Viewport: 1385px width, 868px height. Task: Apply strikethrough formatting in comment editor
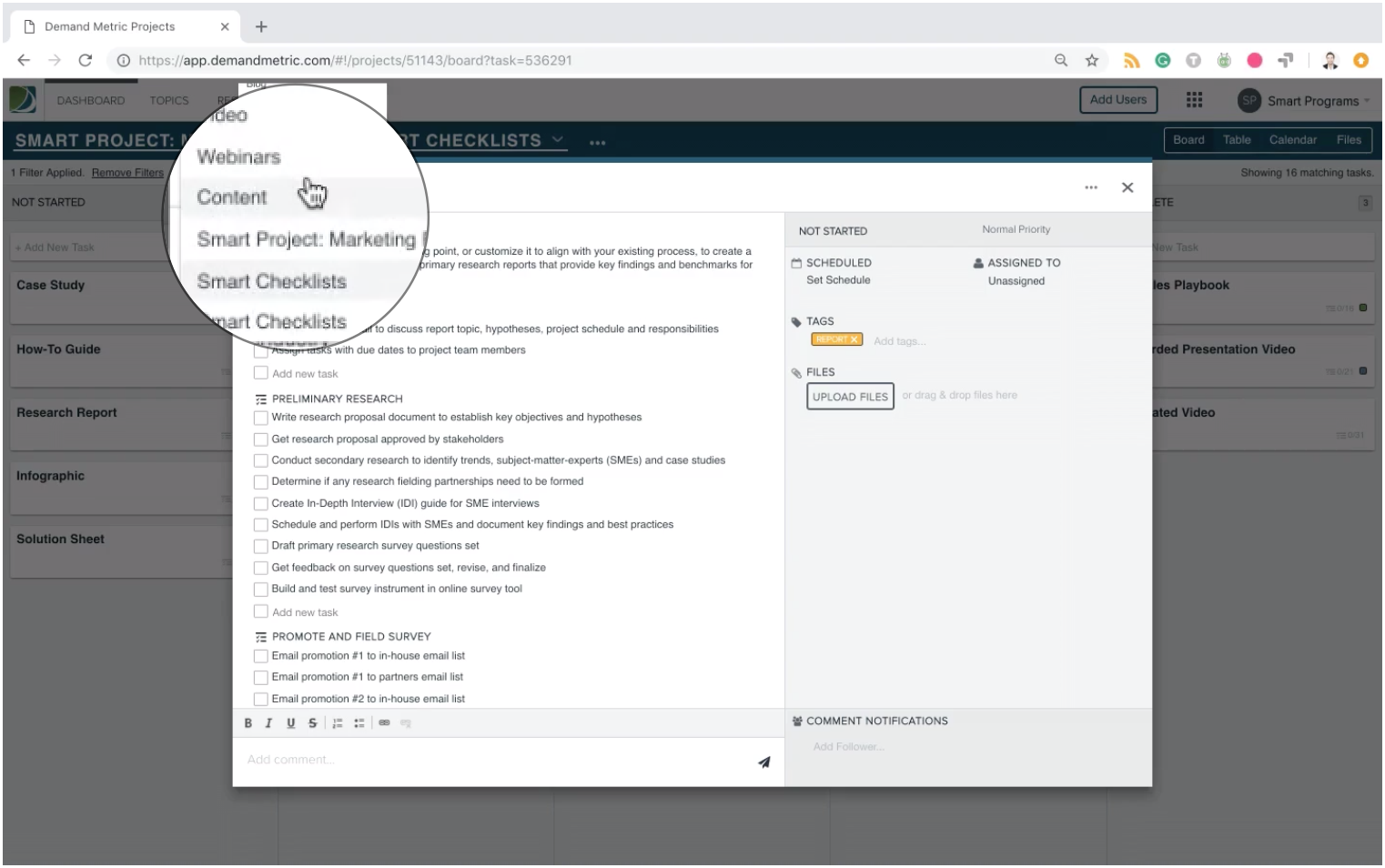[312, 722]
